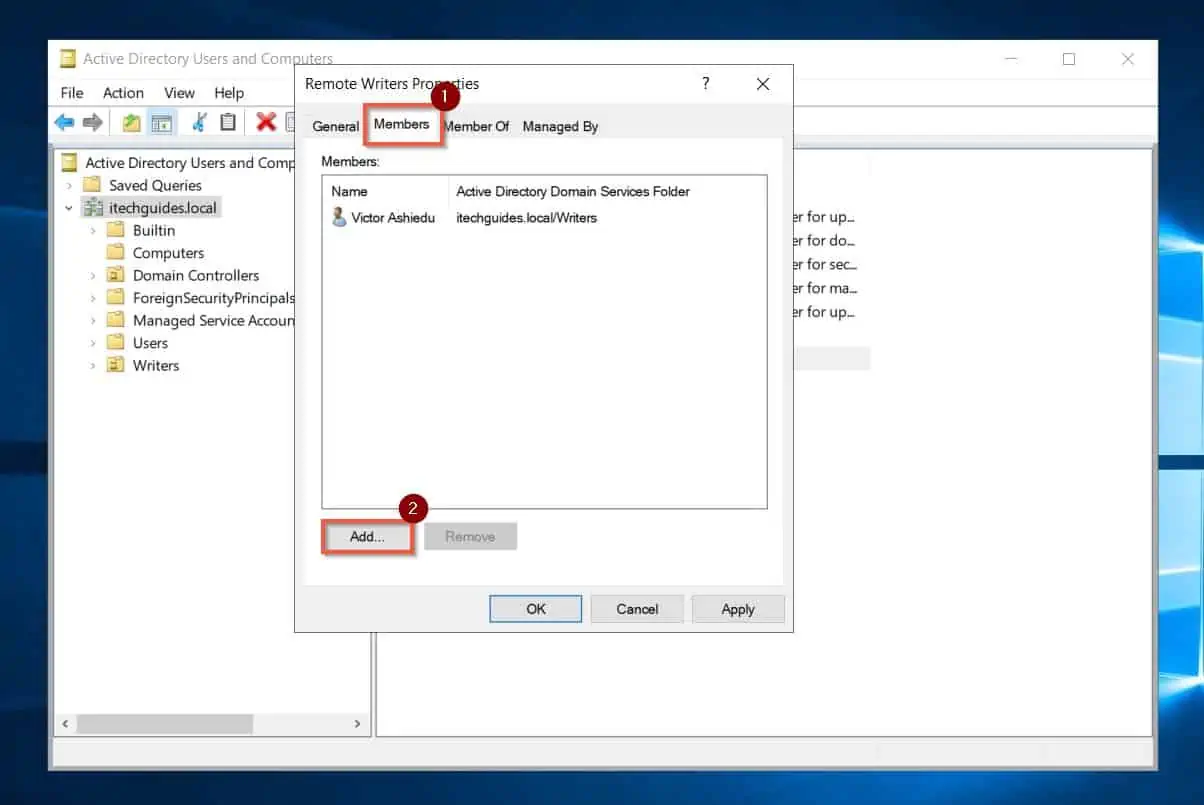Expand the Users container node
The image size is (1204, 805).
point(93,343)
